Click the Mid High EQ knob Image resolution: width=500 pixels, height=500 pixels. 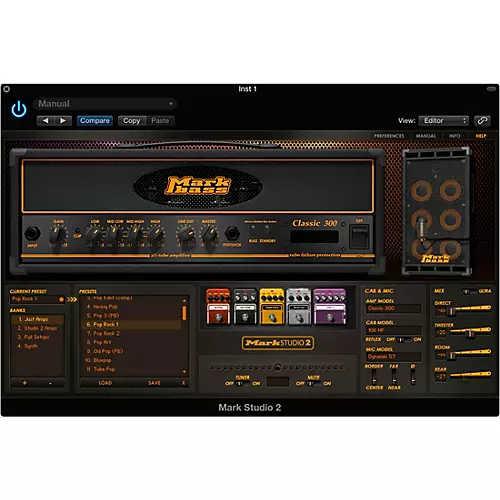(134, 235)
